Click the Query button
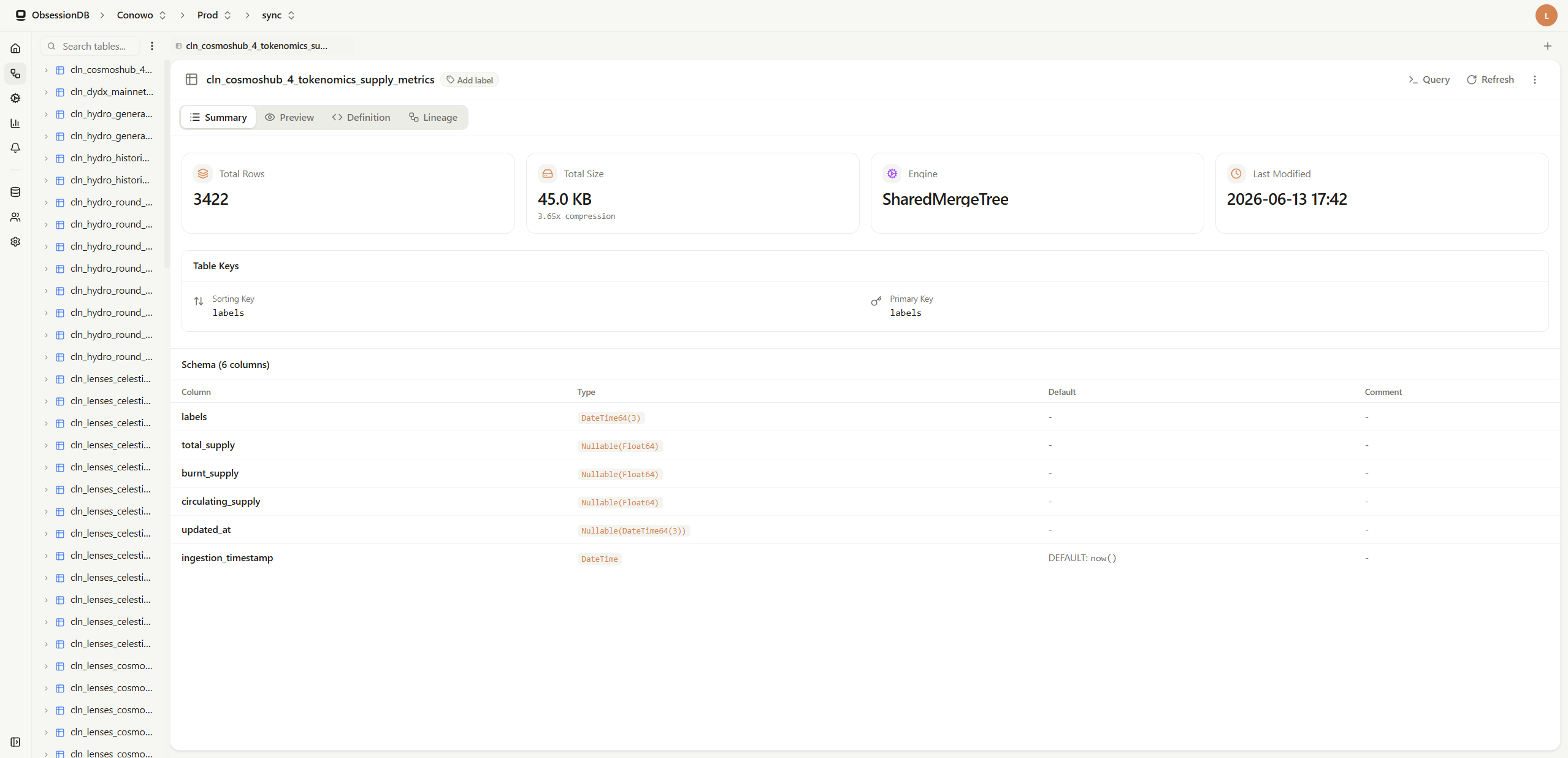The height and width of the screenshot is (758, 1568). [x=1429, y=80]
